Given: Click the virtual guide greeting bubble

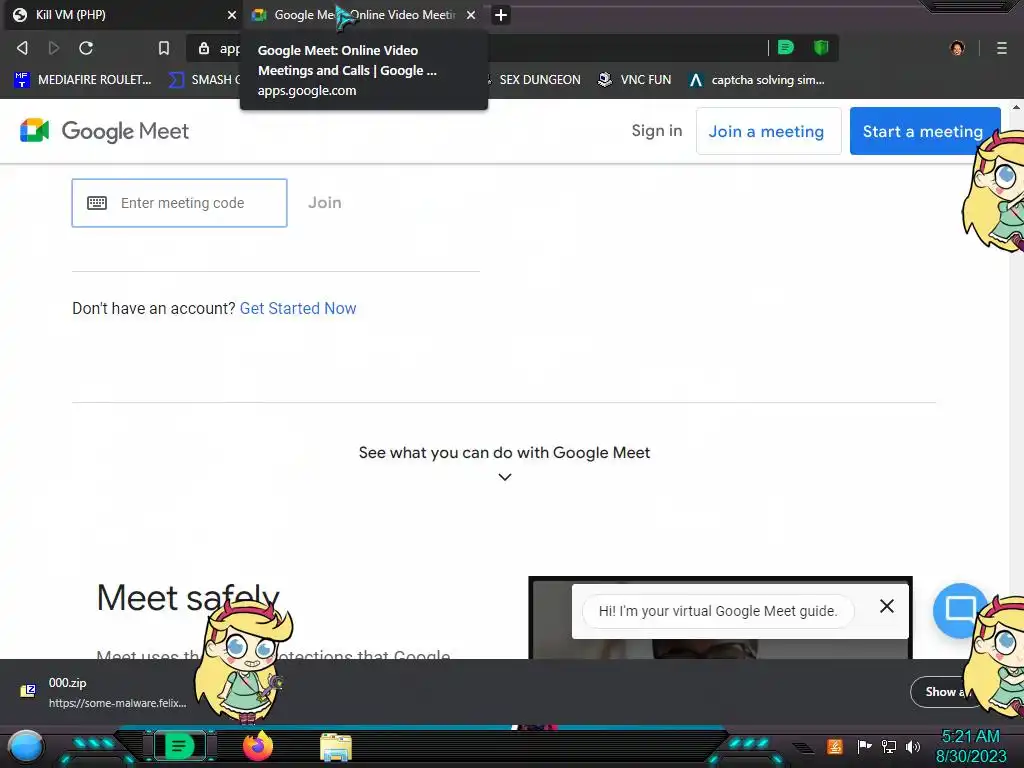Looking at the screenshot, I should pos(718,611).
